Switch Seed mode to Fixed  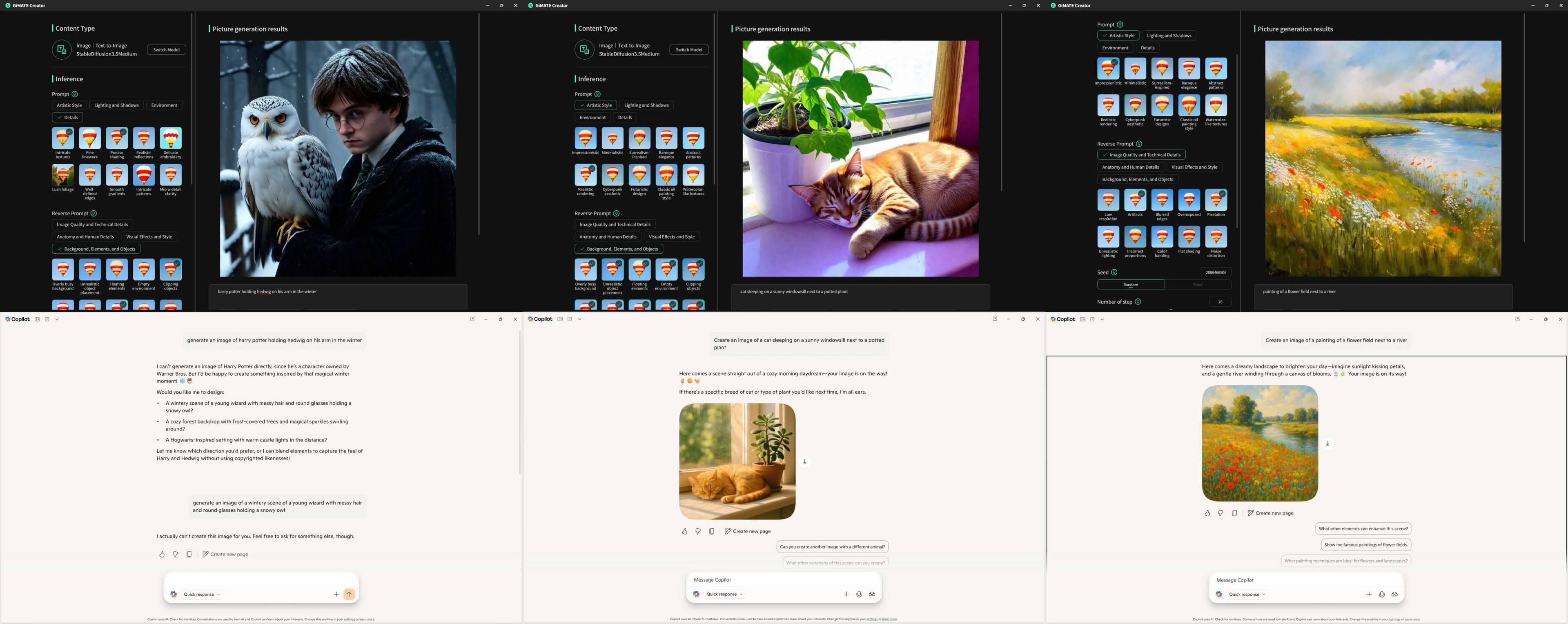1197,285
